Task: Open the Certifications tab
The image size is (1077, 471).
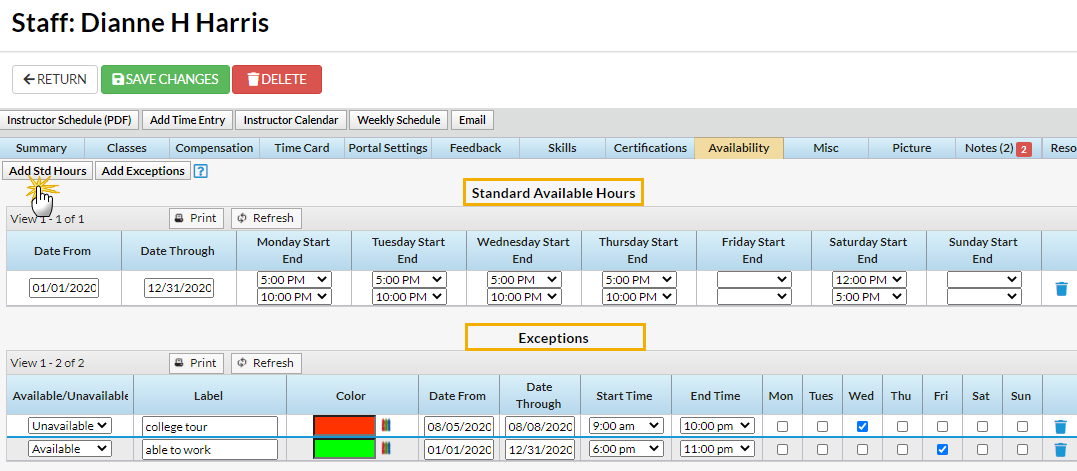Action: click(650, 148)
